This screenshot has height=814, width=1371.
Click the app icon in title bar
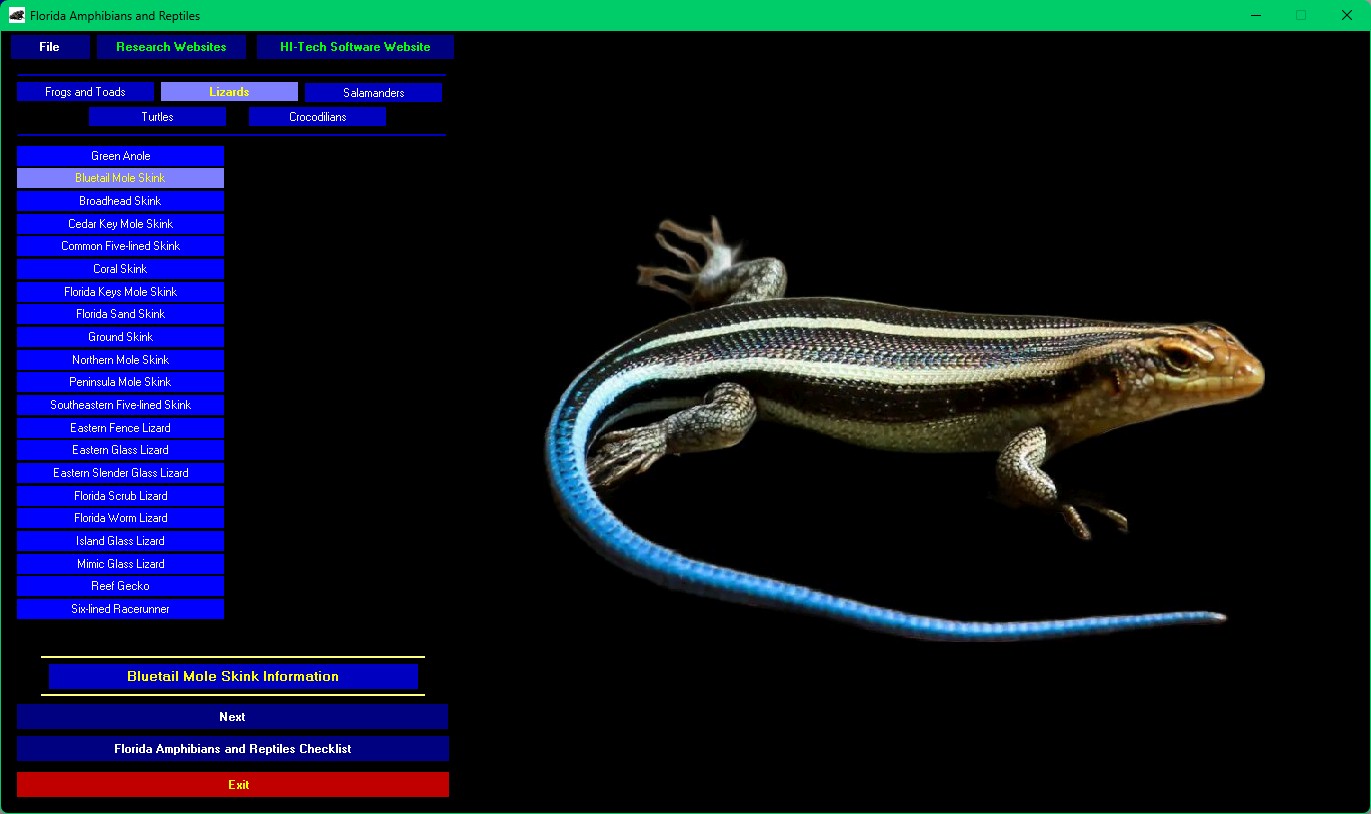point(17,15)
